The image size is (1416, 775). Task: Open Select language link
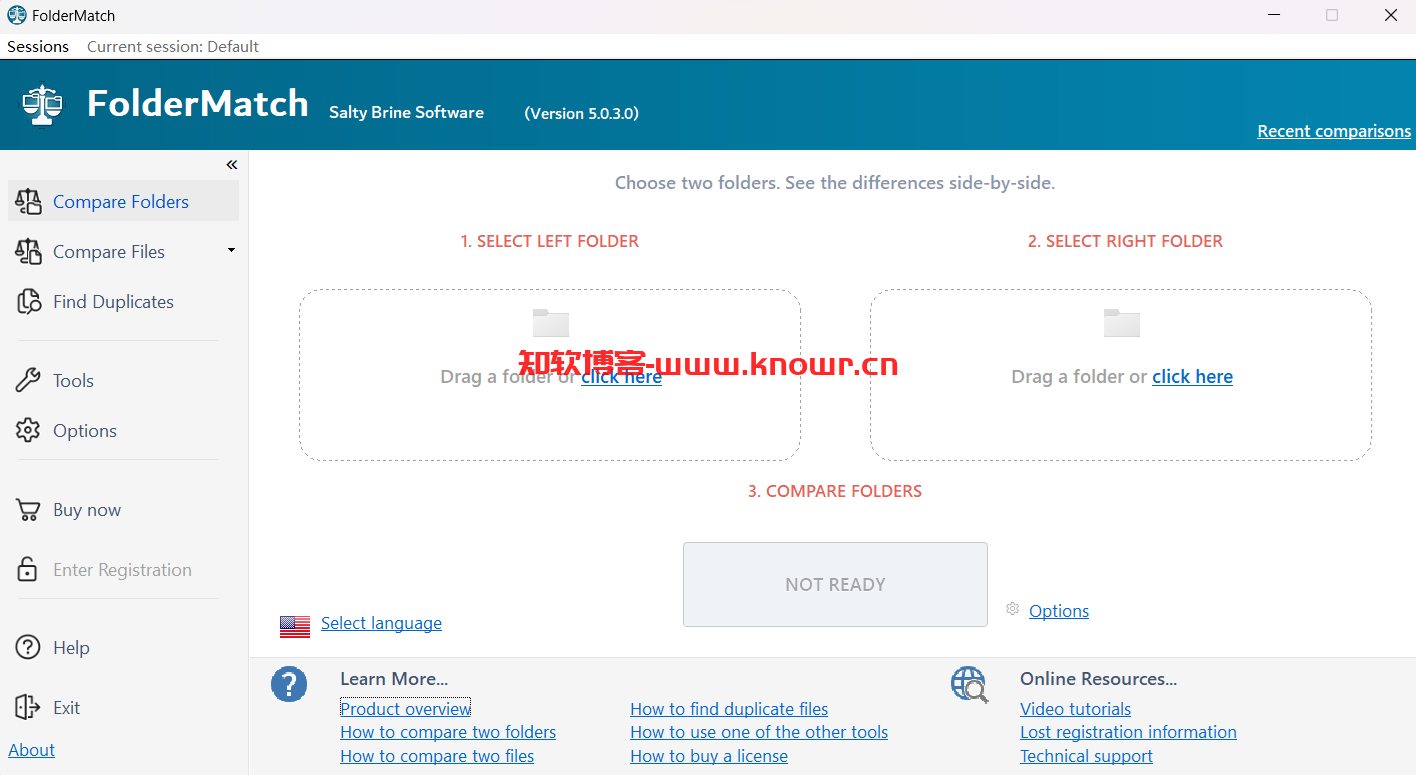[381, 623]
